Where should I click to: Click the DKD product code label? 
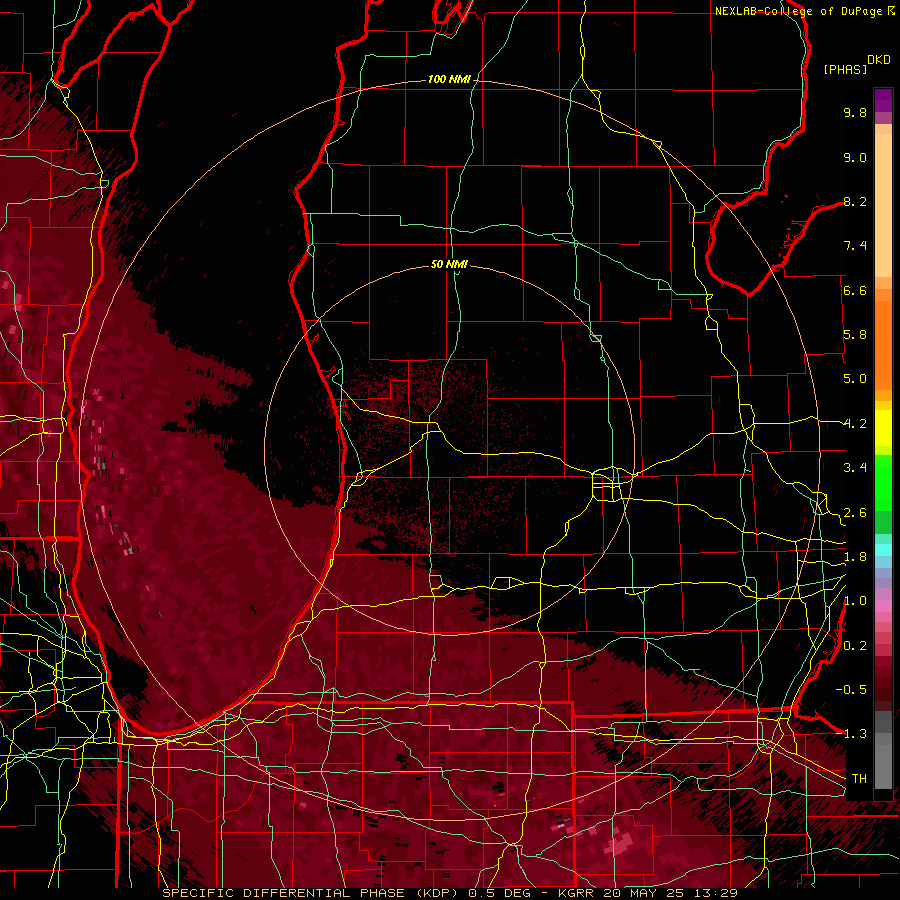[879, 60]
